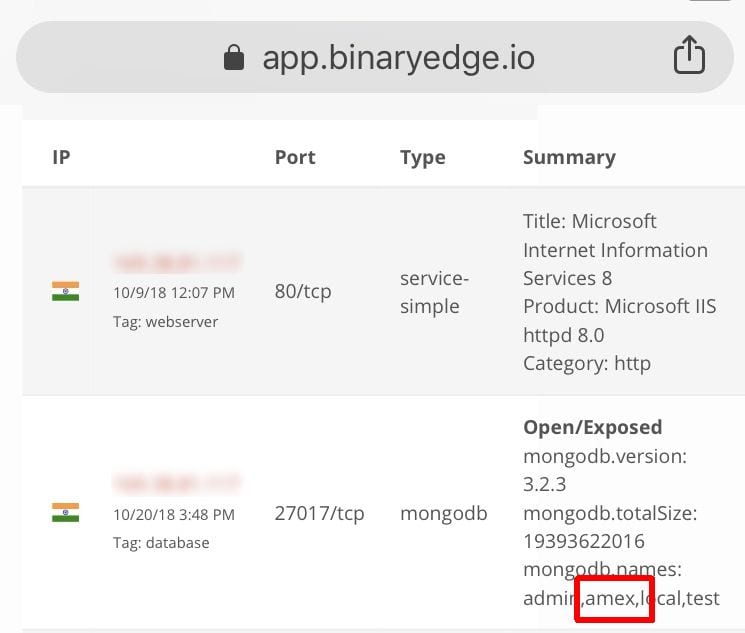Click the Tag: database label
This screenshot has height=633, width=745.
[161, 543]
